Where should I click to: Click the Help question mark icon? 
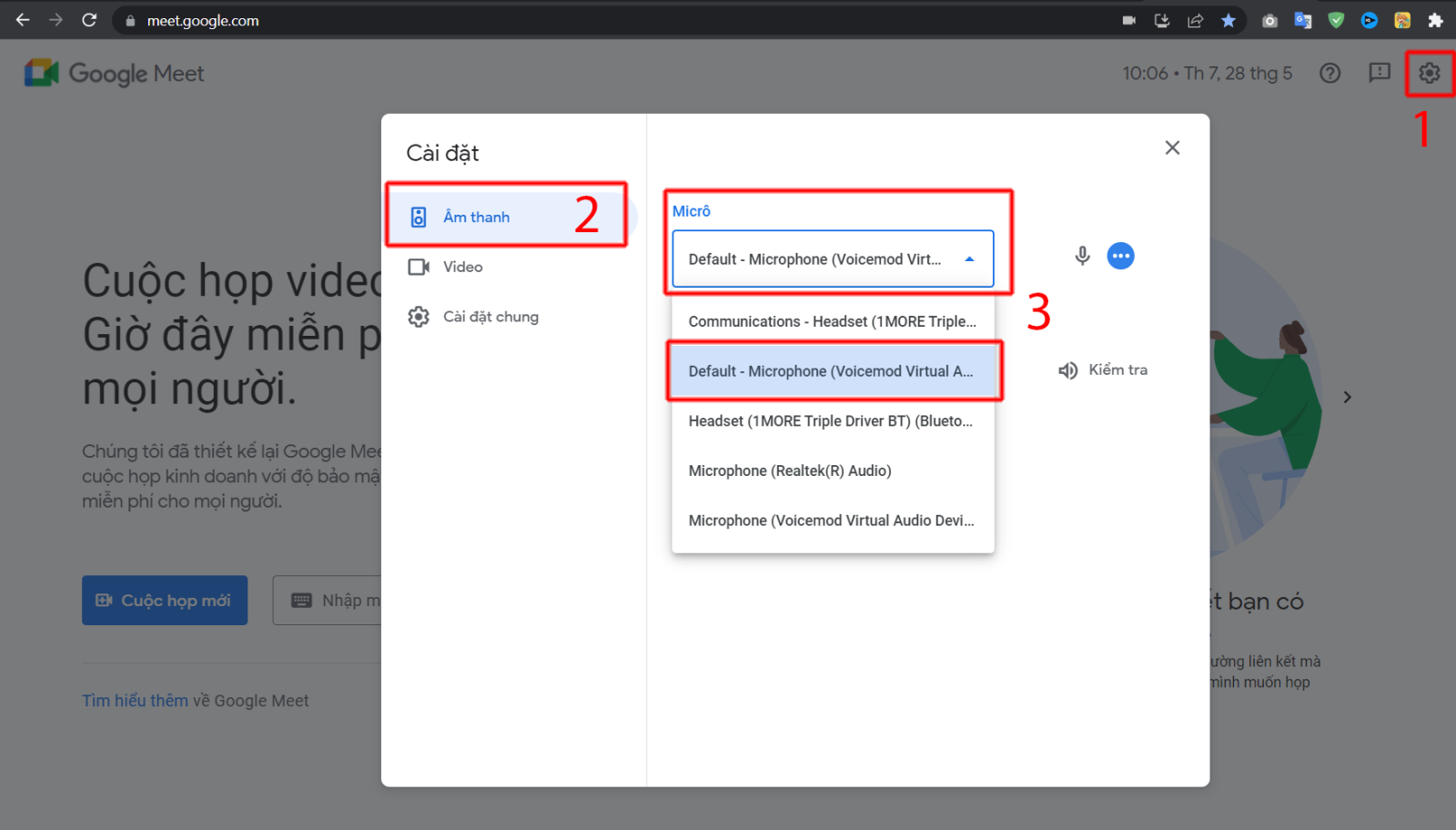tap(1330, 74)
